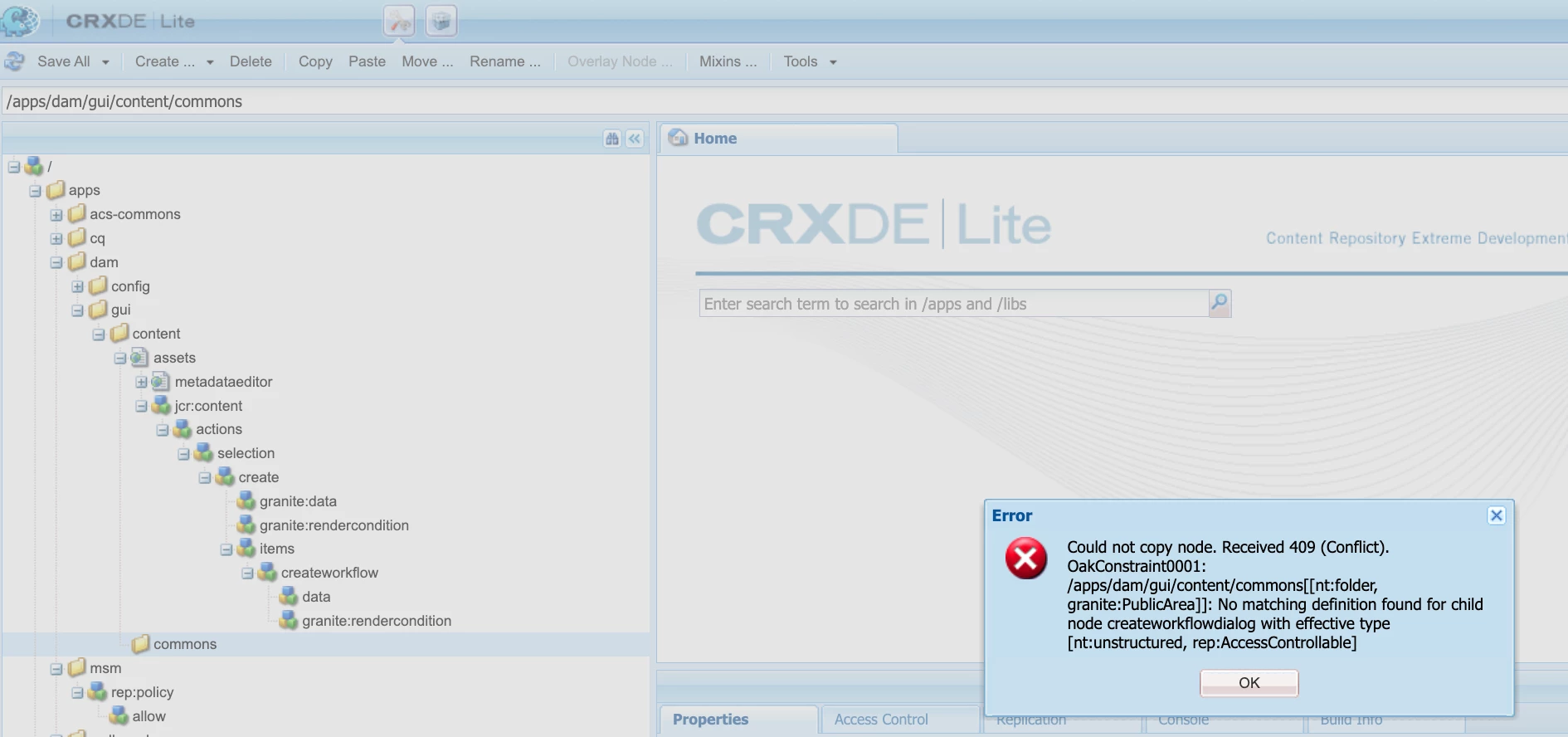Click the granite:data node icon

pyautogui.click(x=246, y=501)
